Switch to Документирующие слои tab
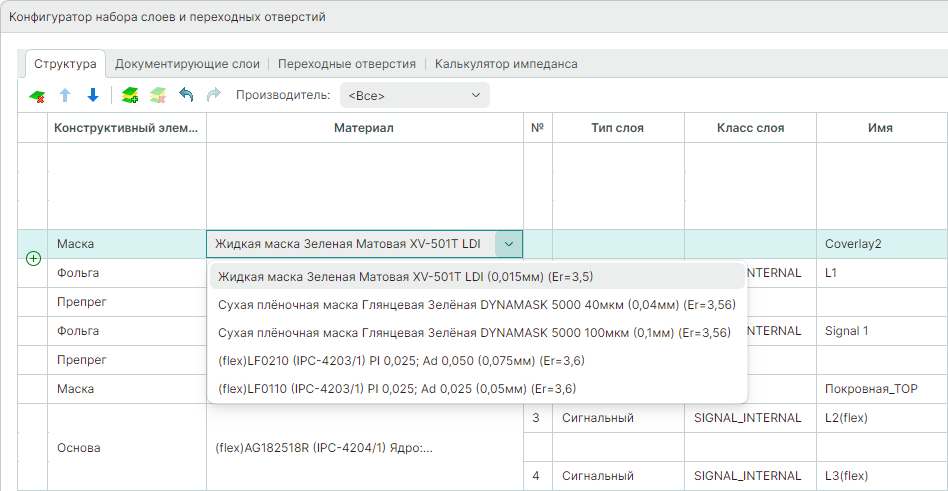Image resolution: width=948 pixels, height=491 pixels. (x=187, y=63)
